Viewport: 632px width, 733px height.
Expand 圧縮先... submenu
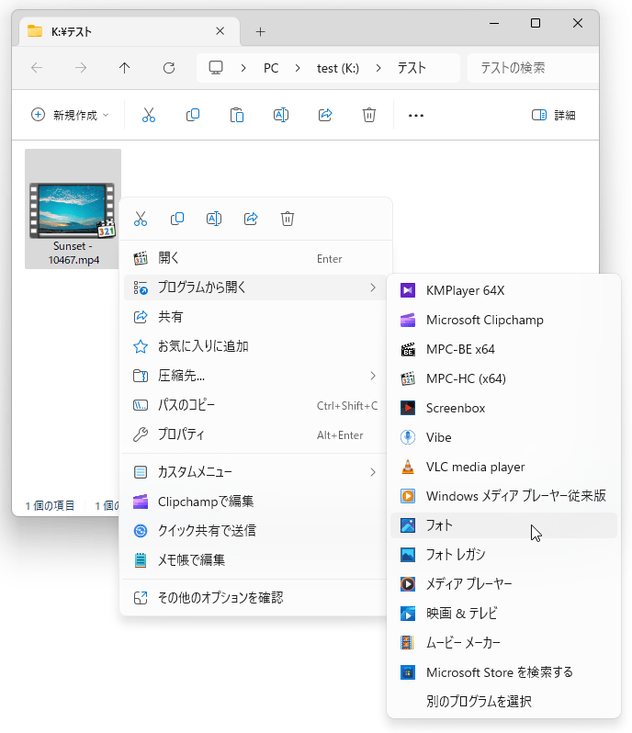pyautogui.click(x=255, y=376)
